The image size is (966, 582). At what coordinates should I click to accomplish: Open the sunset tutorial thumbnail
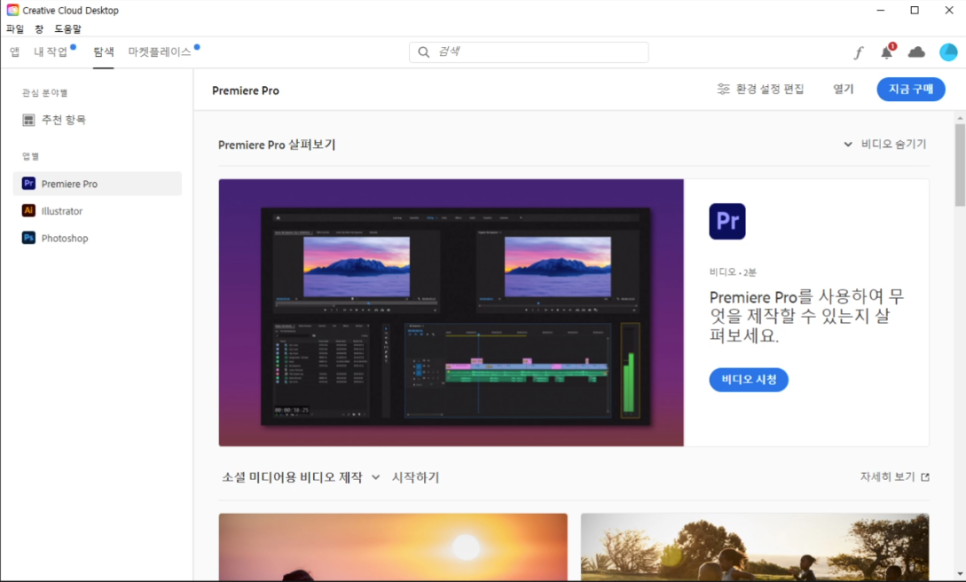pos(393,547)
